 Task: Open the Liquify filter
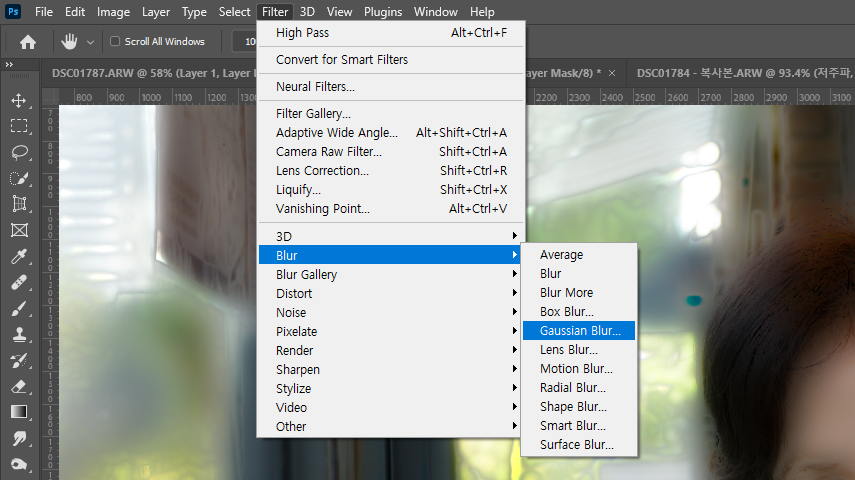pyautogui.click(x=391, y=190)
